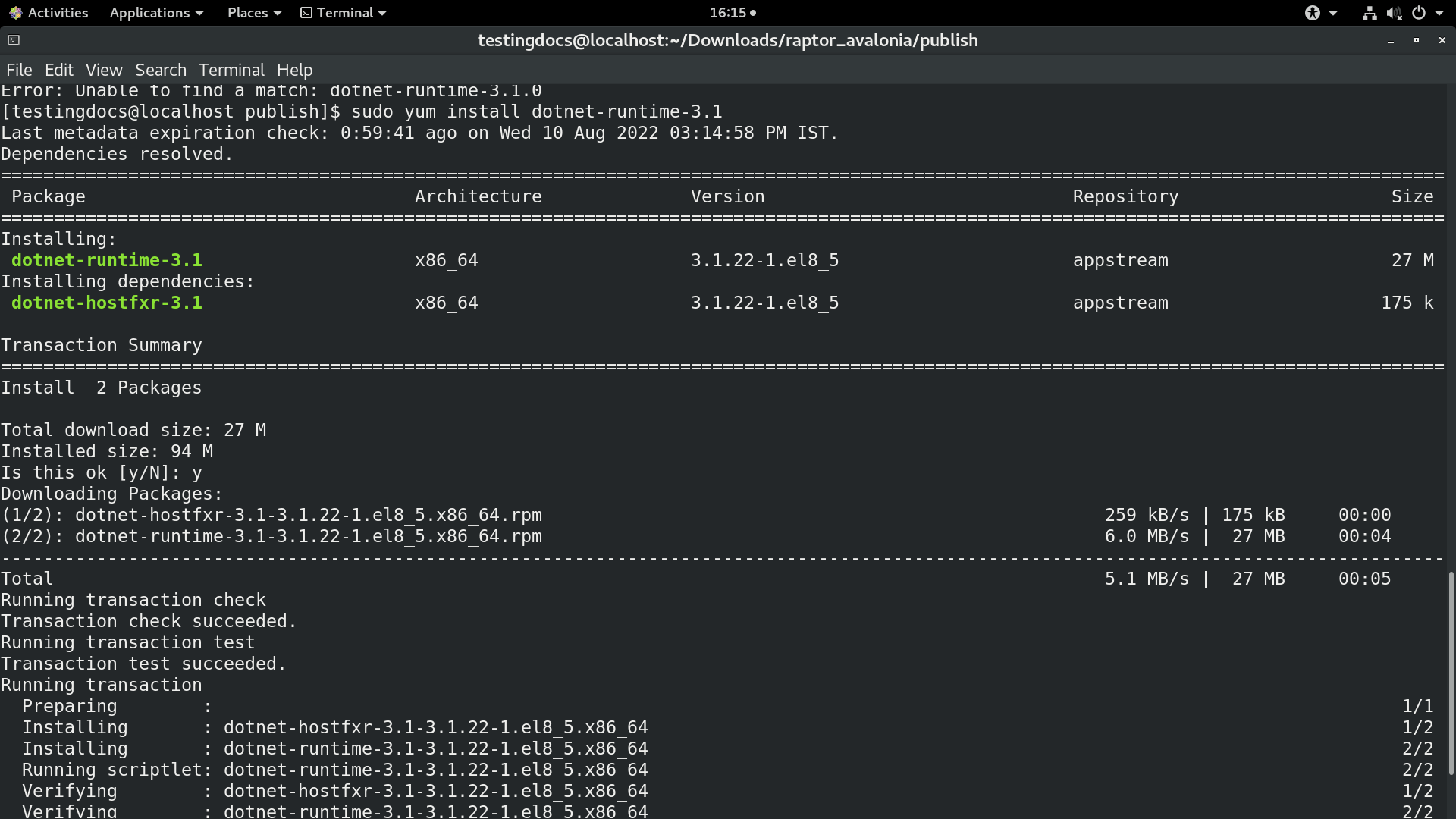Screen dimensions: 1456x819
Task: Open the Search menu
Action: 160,70
